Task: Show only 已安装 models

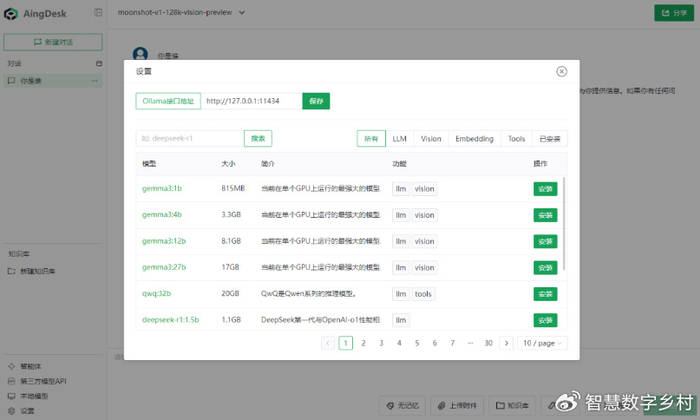Action: [x=550, y=139]
